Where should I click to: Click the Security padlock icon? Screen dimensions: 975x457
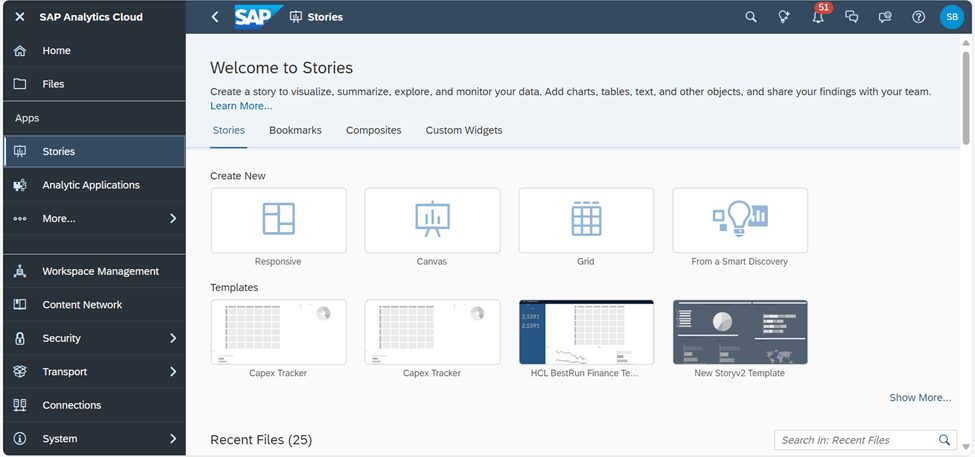(20, 338)
